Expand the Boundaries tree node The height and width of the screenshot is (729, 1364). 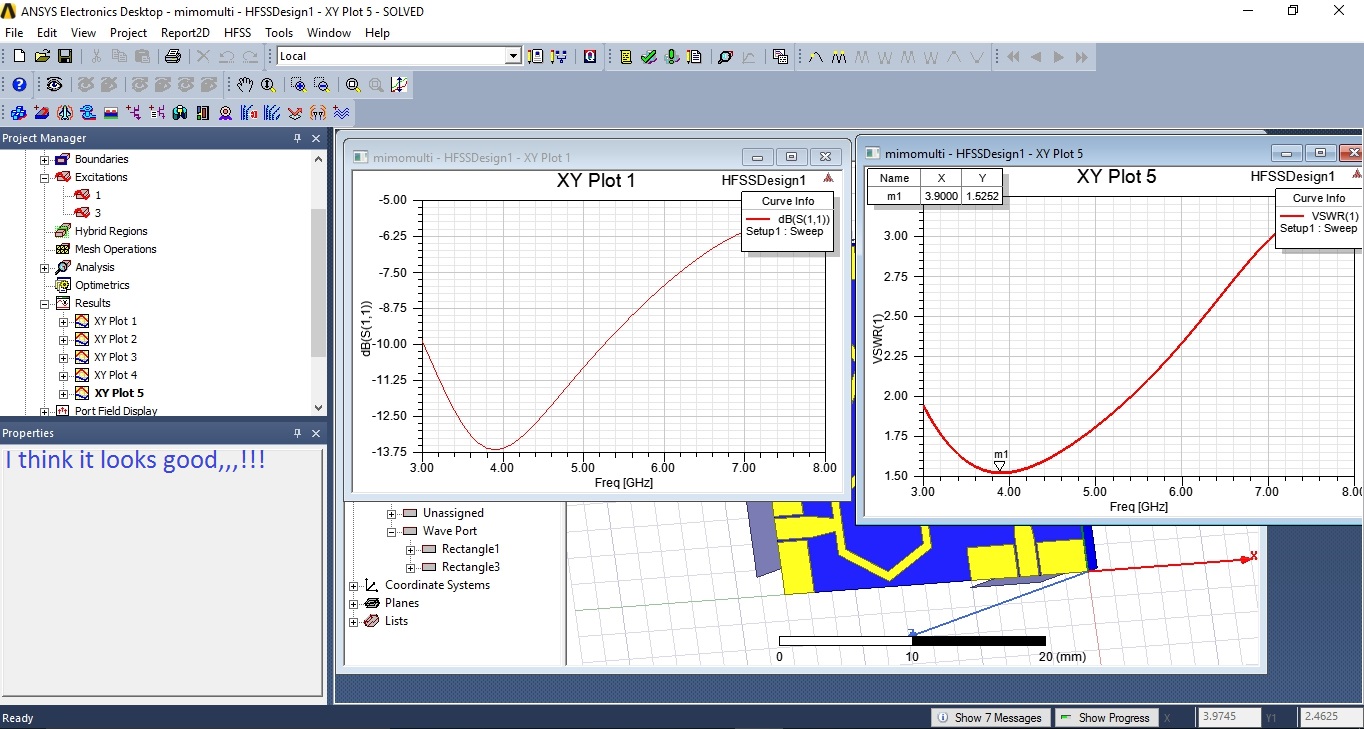pos(44,159)
